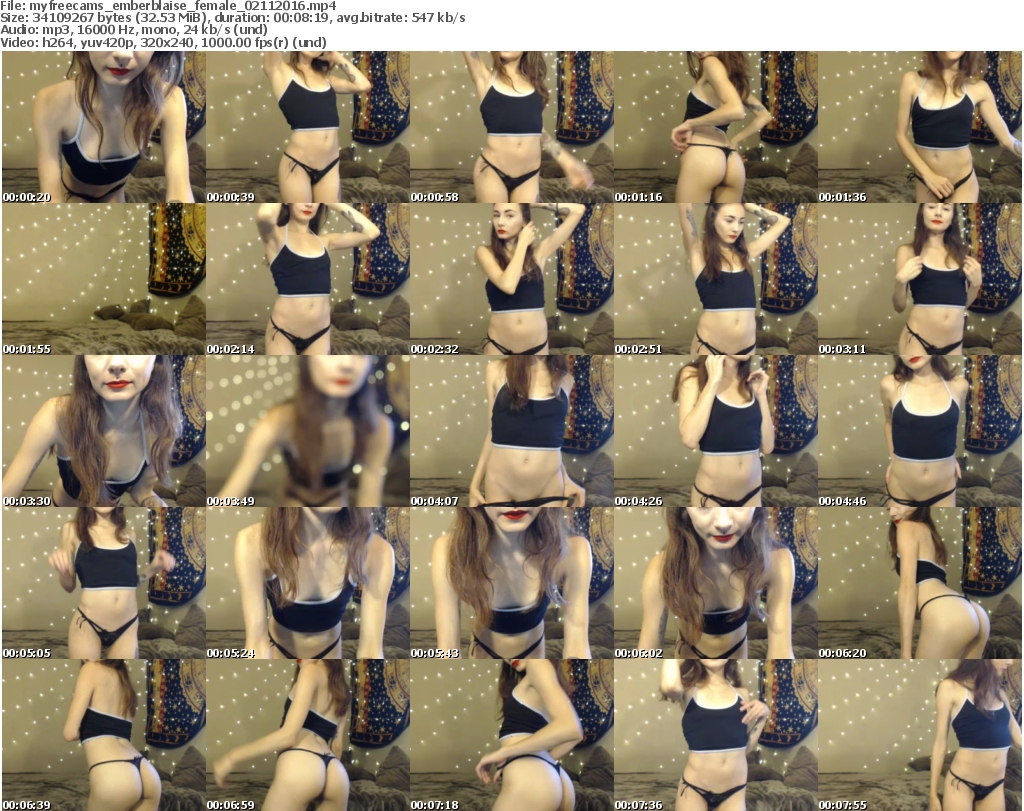Select the frame stamped 00:01:16
Viewport: 1024px width, 811px height.
(716, 127)
